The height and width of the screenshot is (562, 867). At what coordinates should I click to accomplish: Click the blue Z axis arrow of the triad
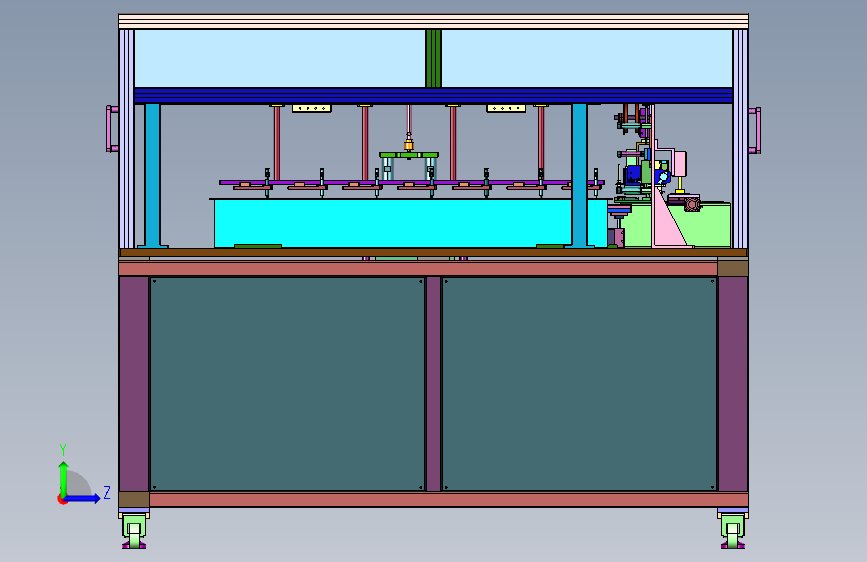pyautogui.click(x=83, y=498)
